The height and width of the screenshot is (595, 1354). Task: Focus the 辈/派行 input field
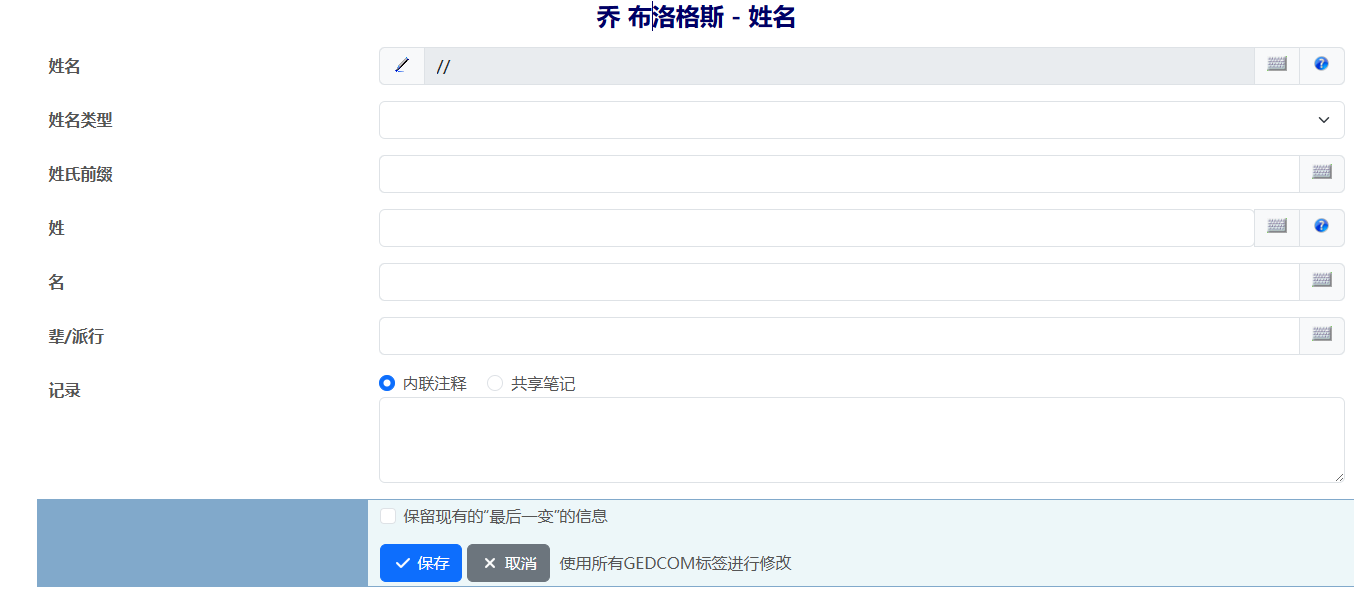839,336
